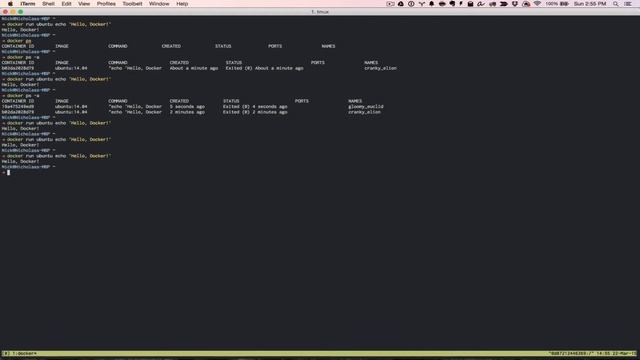Click the shield-shaped icon left of Wi-Fi area

515,4
